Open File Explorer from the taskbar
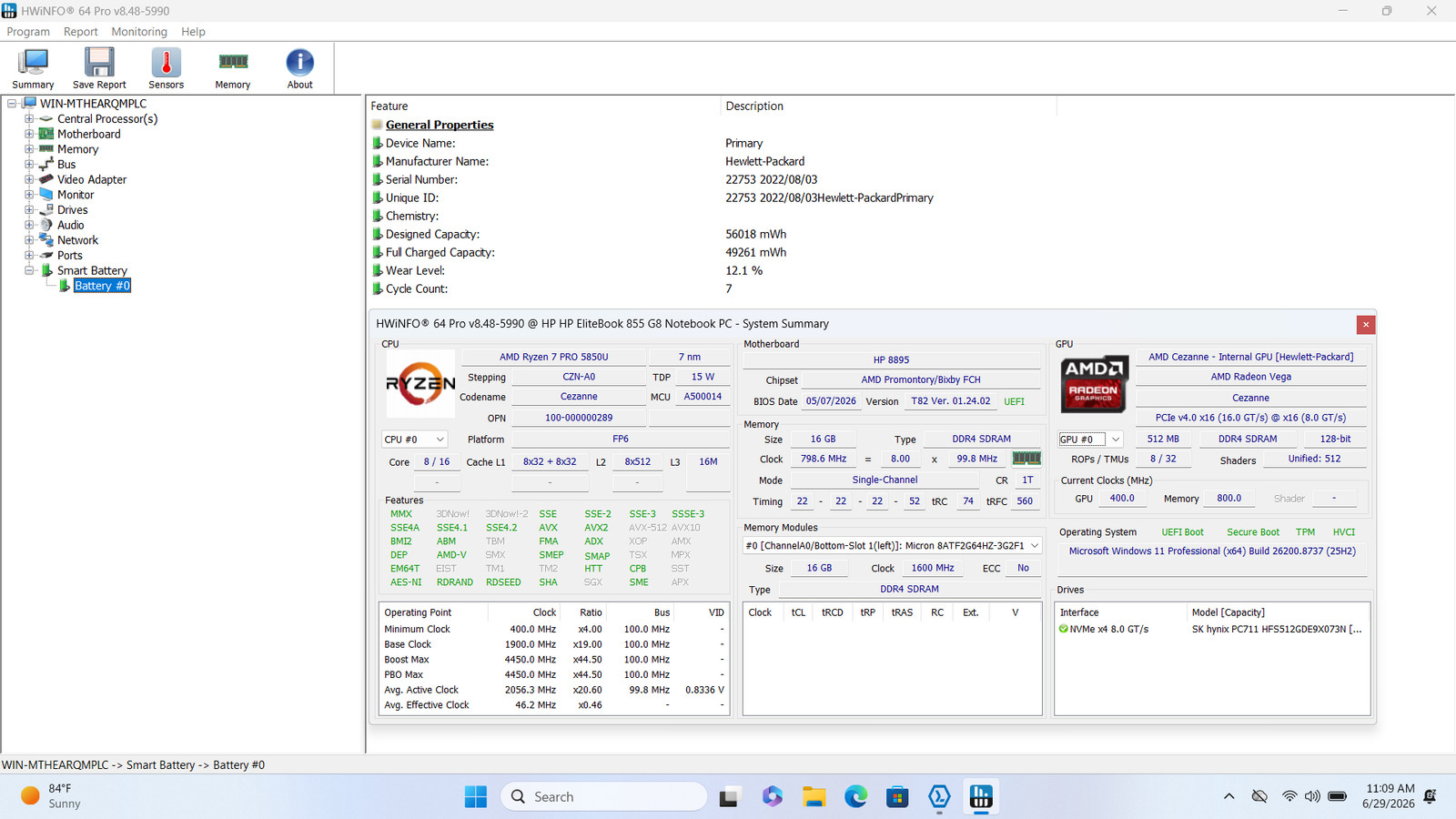The height and width of the screenshot is (819, 1456). pyautogui.click(x=814, y=797)
